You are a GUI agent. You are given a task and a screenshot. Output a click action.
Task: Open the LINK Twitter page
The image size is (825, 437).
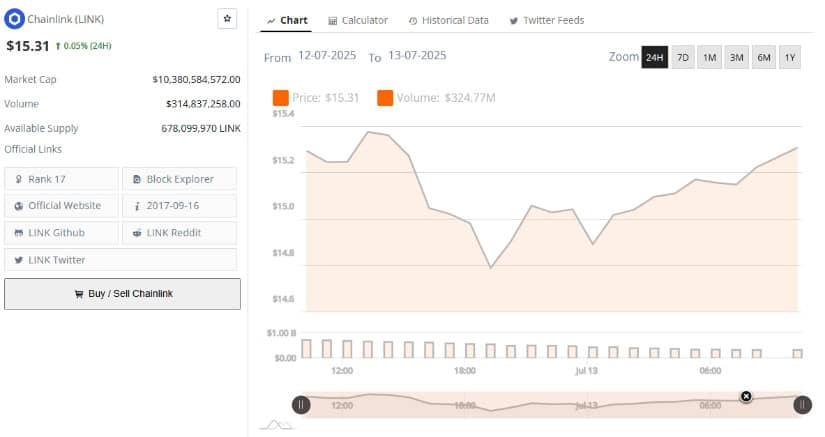pyautogui.click(x=120, y=260)
